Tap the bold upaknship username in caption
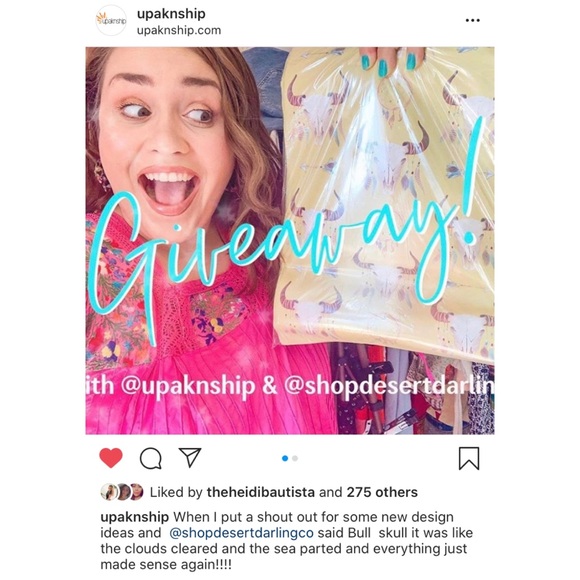Viewport: 580px width, 580px height. coord(135,517)
